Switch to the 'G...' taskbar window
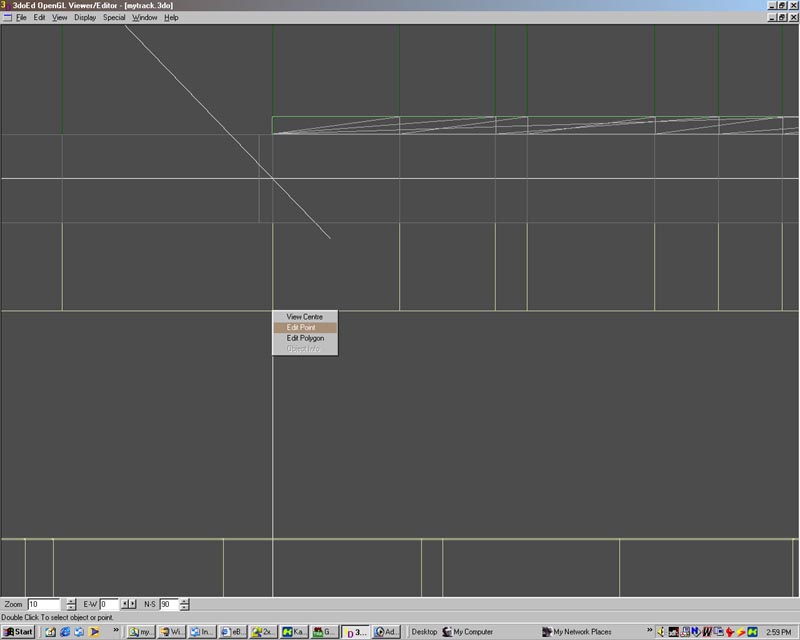The width and height of the screenshot is (800, 640). (x=324, y=632)
